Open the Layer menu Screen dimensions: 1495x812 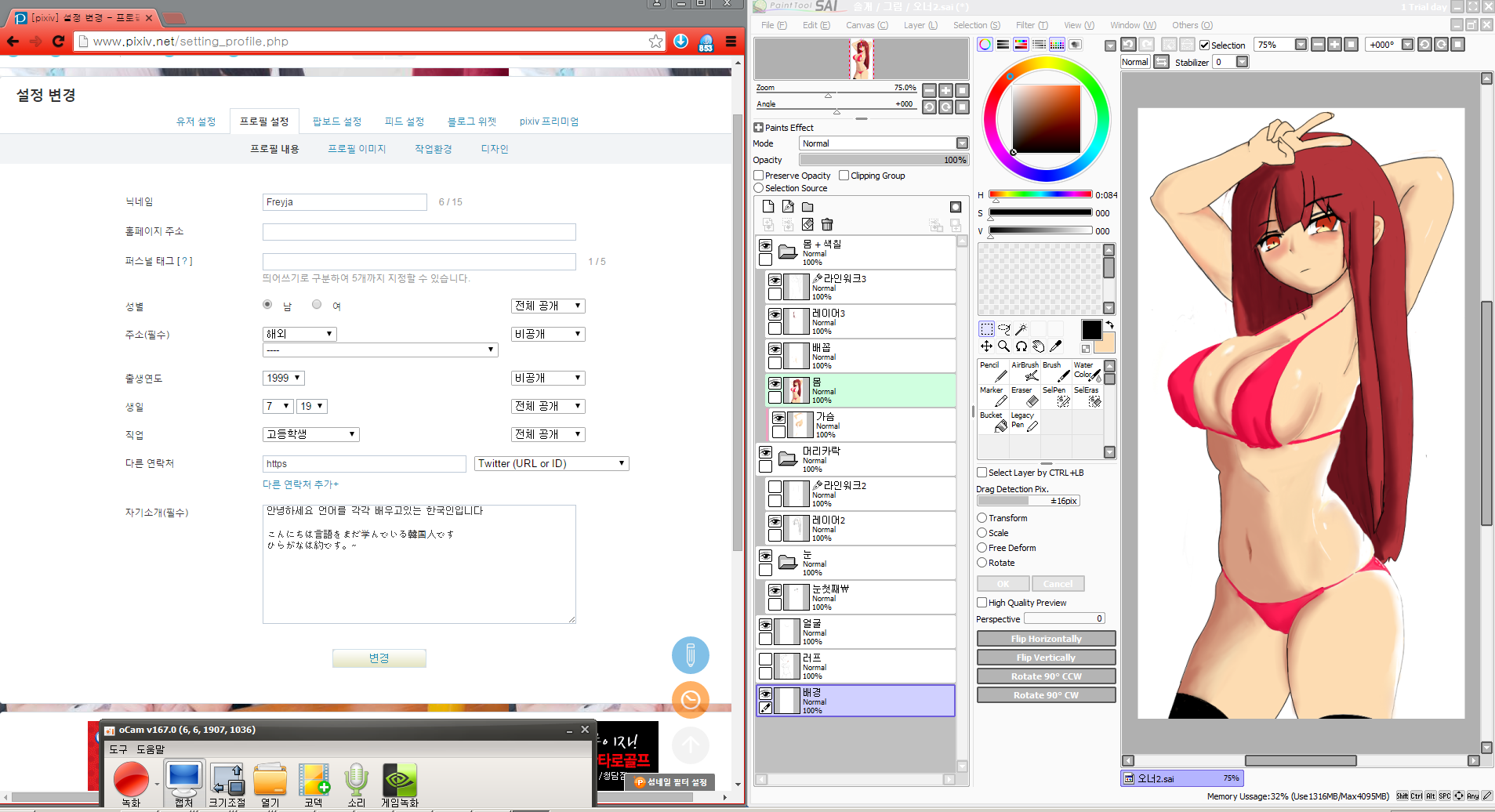click(920, 25)
